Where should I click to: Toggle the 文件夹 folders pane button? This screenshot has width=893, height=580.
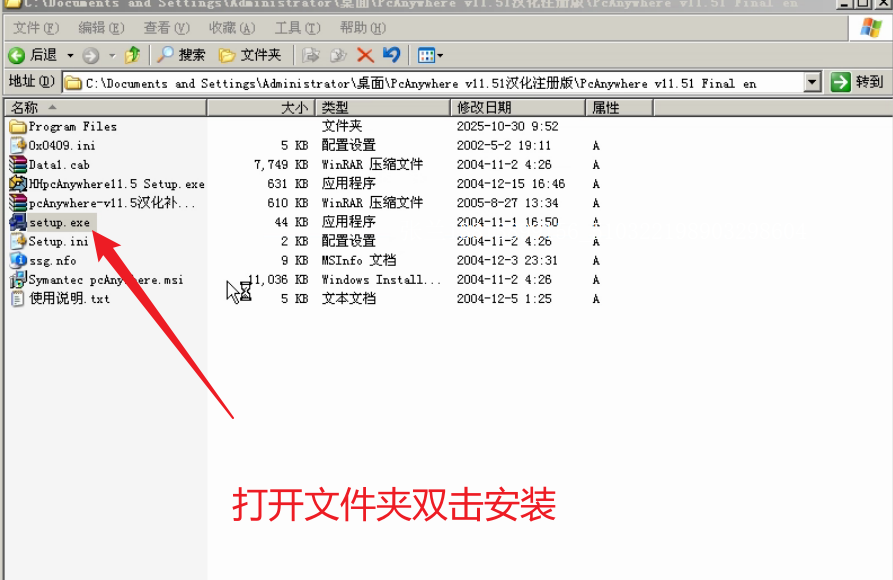coord(251,55)
